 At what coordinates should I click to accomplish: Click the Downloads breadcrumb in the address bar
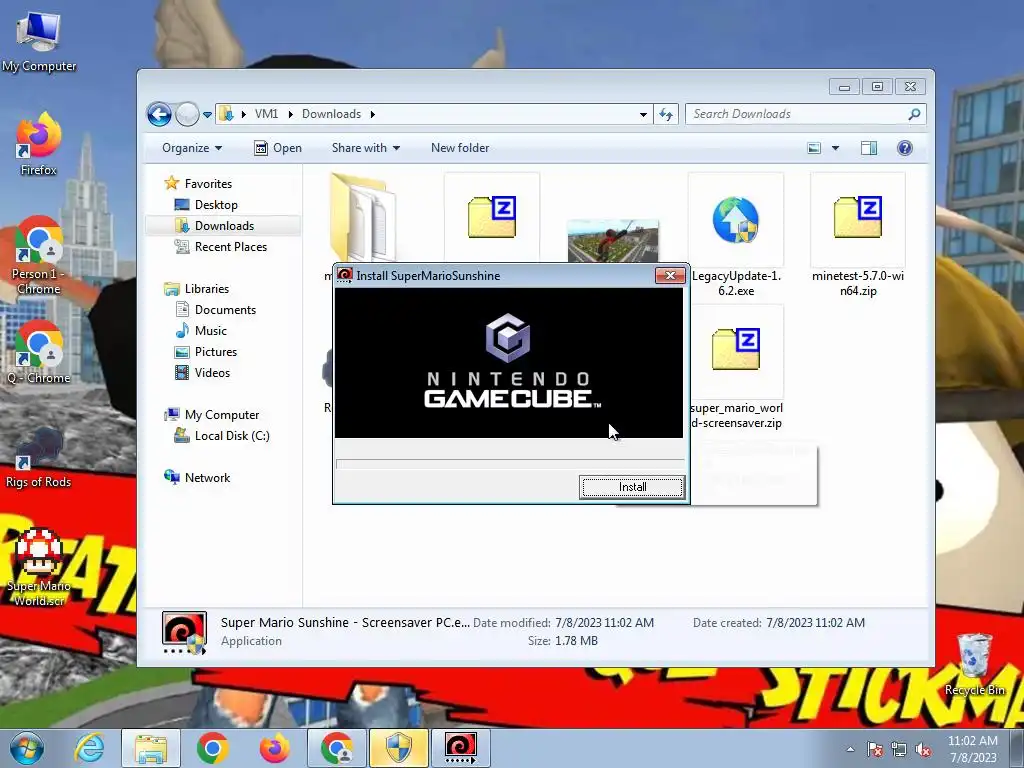pyautogui.click(x=331, y=114)
